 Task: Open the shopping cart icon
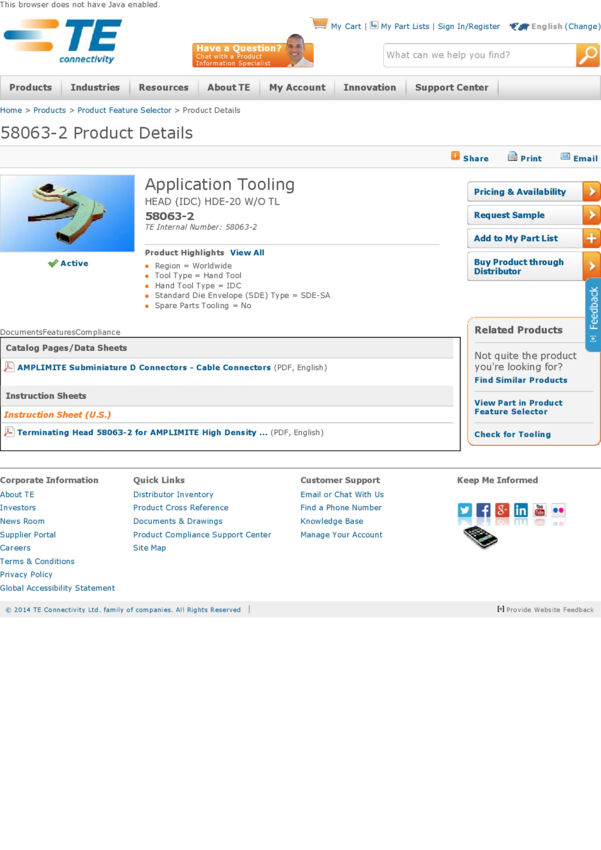(x=319, y=24)
